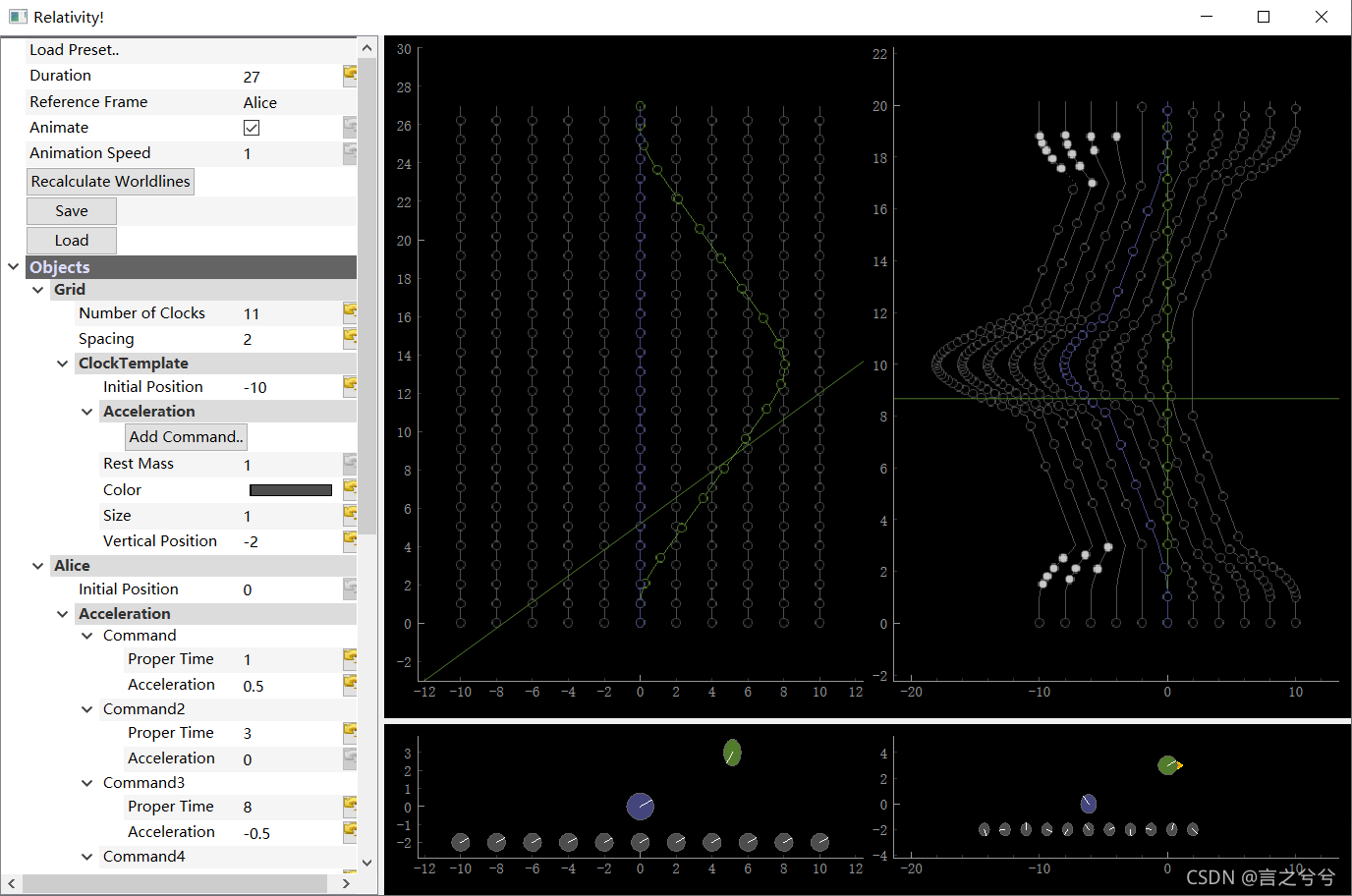Click the Add Command.. button
This screenshot has height=896, width=1352.
tap(186, 436)
